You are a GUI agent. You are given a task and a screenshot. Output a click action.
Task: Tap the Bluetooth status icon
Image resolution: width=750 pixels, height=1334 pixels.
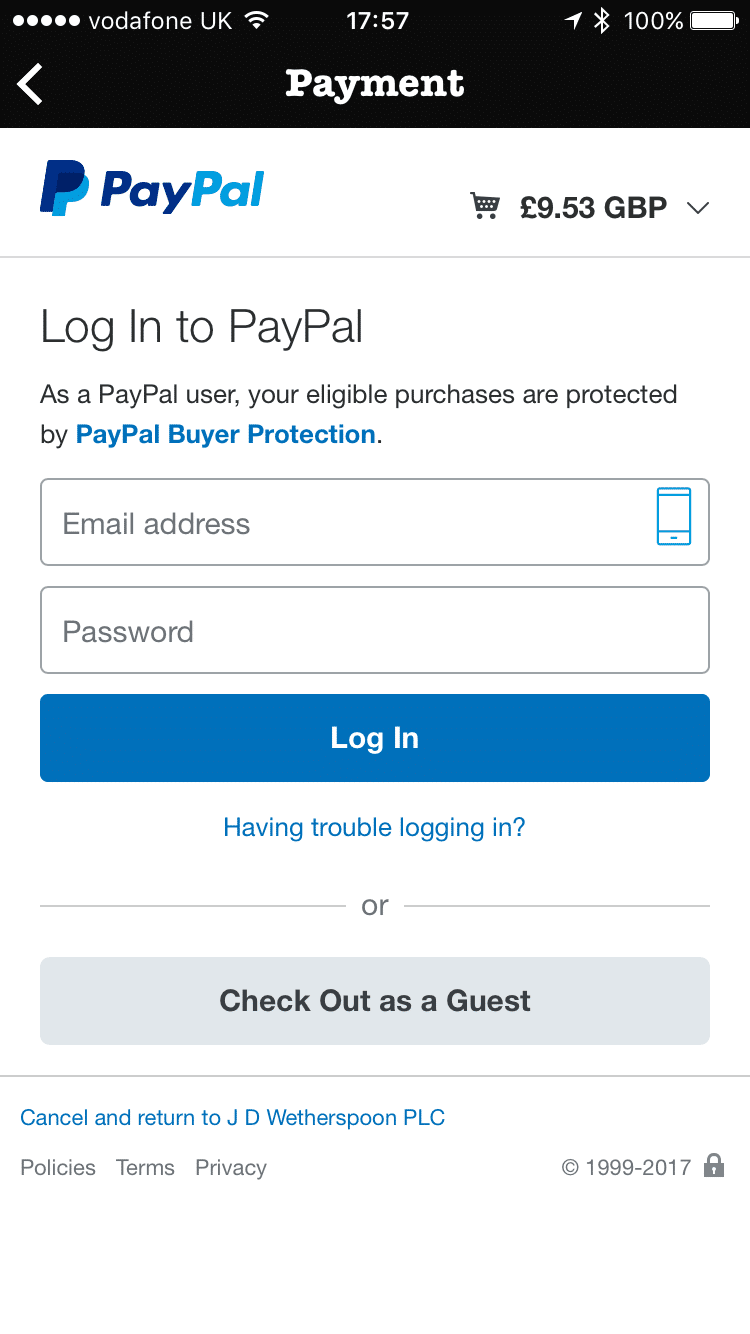point(601,20)
